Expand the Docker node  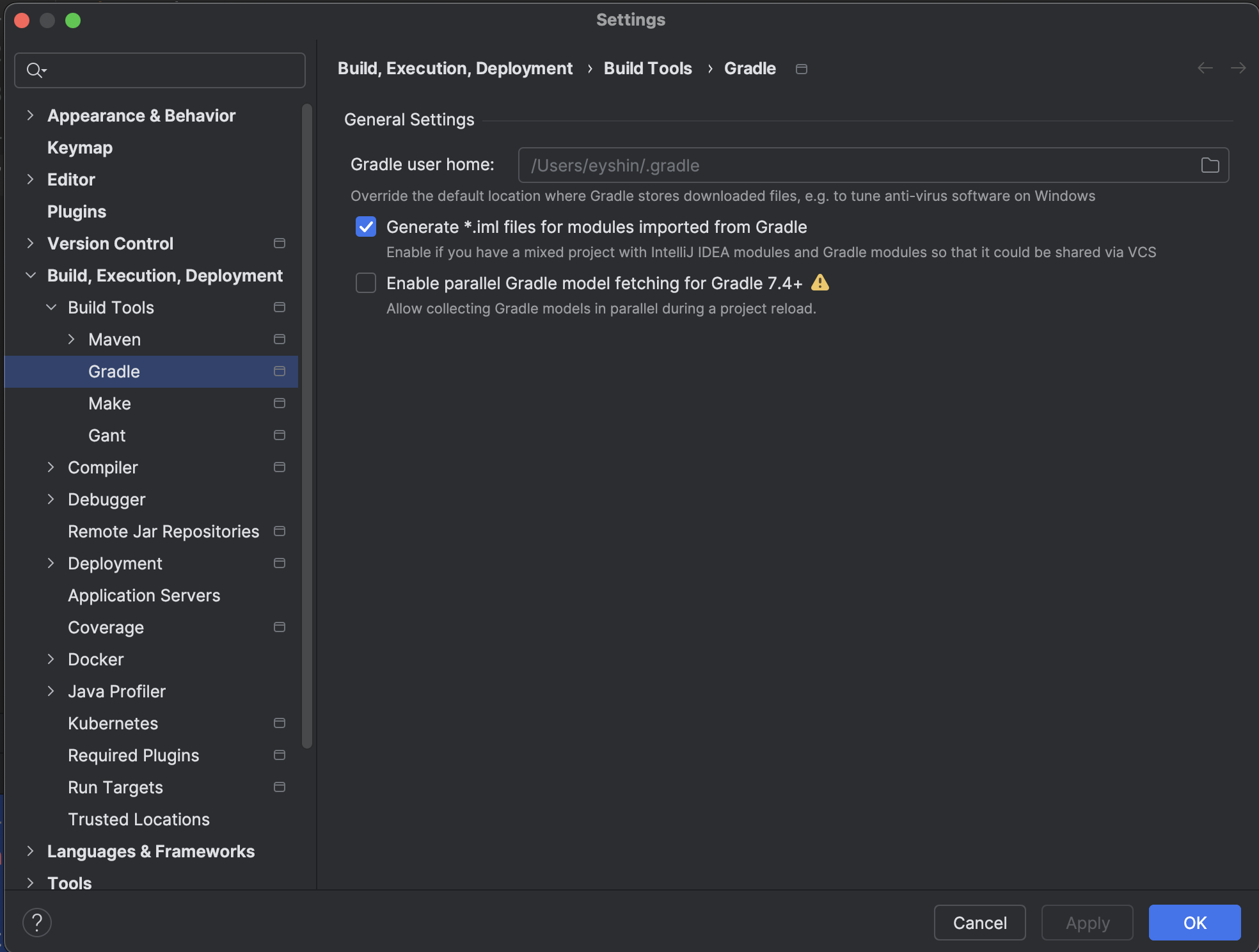click(x=51, y=659)
